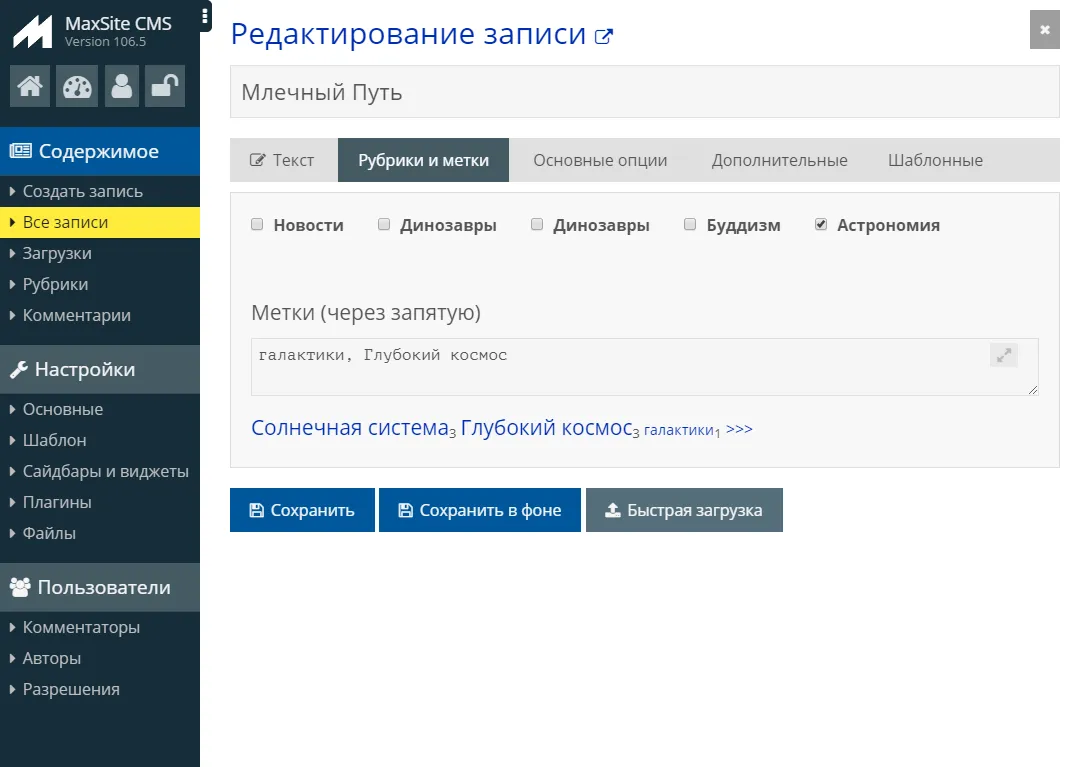Switch to the Основные опции tab

(x=600, y=159)
